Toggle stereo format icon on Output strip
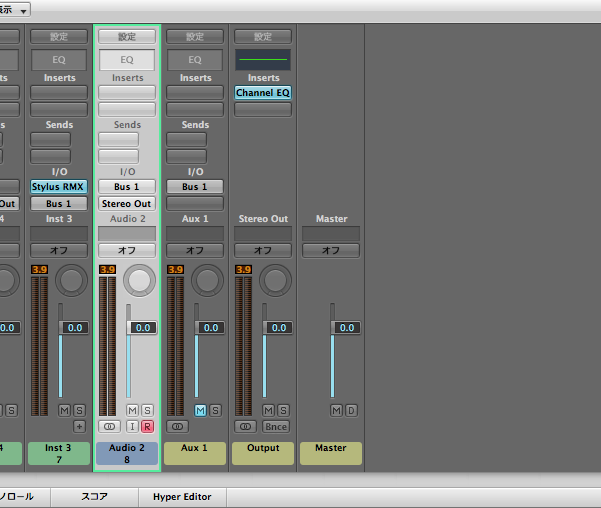 [x=245, y=426]
